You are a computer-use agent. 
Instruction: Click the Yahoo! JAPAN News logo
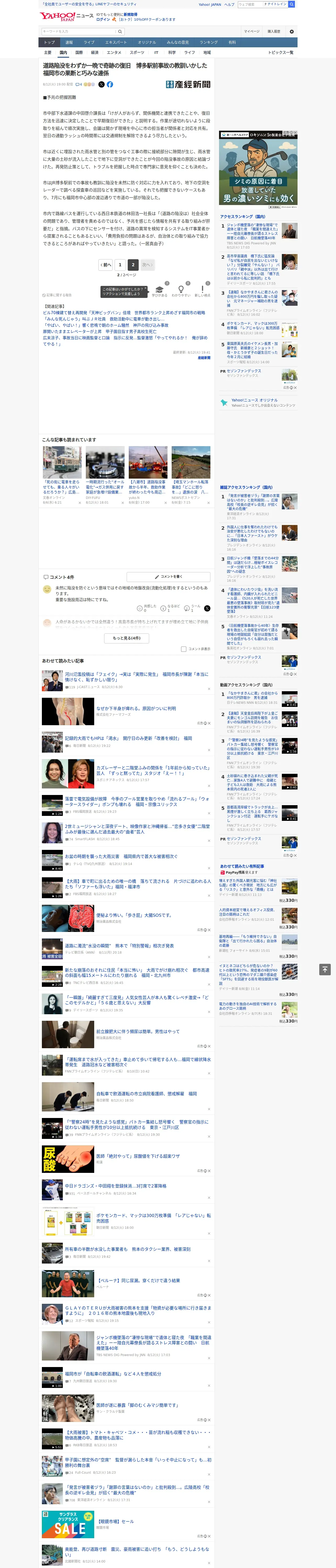[66, 16]
